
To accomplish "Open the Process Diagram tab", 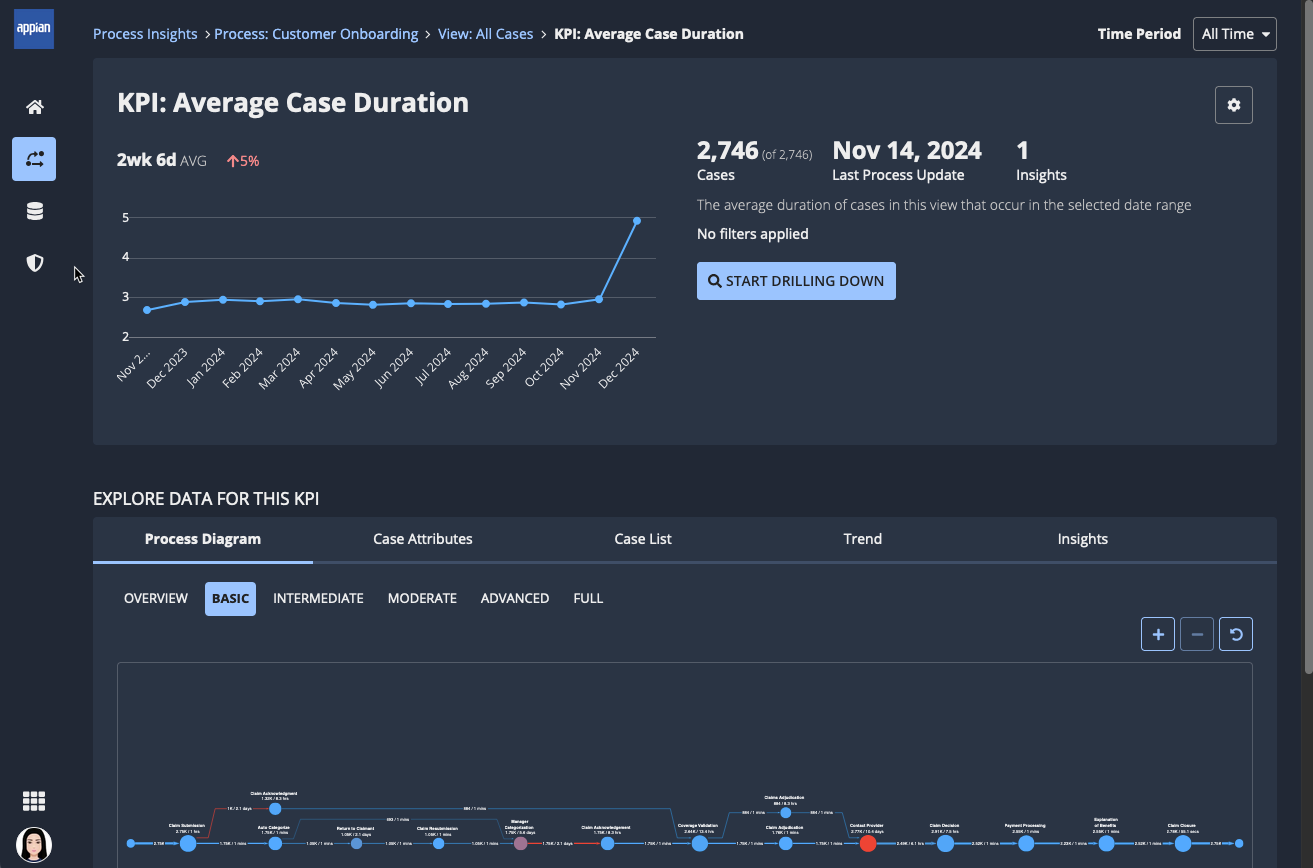I will coord(203,539).
